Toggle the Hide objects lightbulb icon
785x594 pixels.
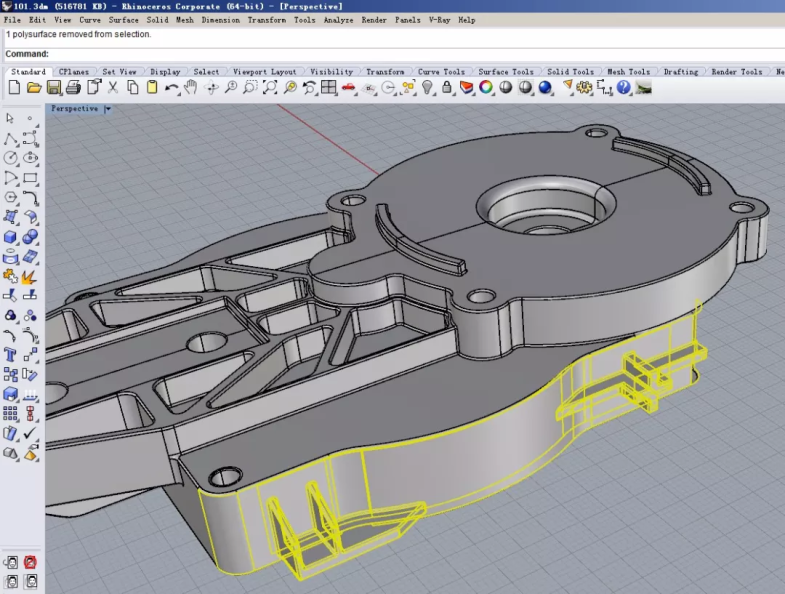point(428,88)
